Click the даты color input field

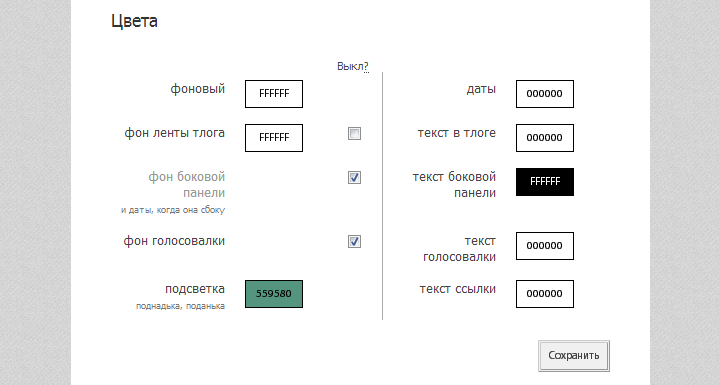tap(545, 94)
